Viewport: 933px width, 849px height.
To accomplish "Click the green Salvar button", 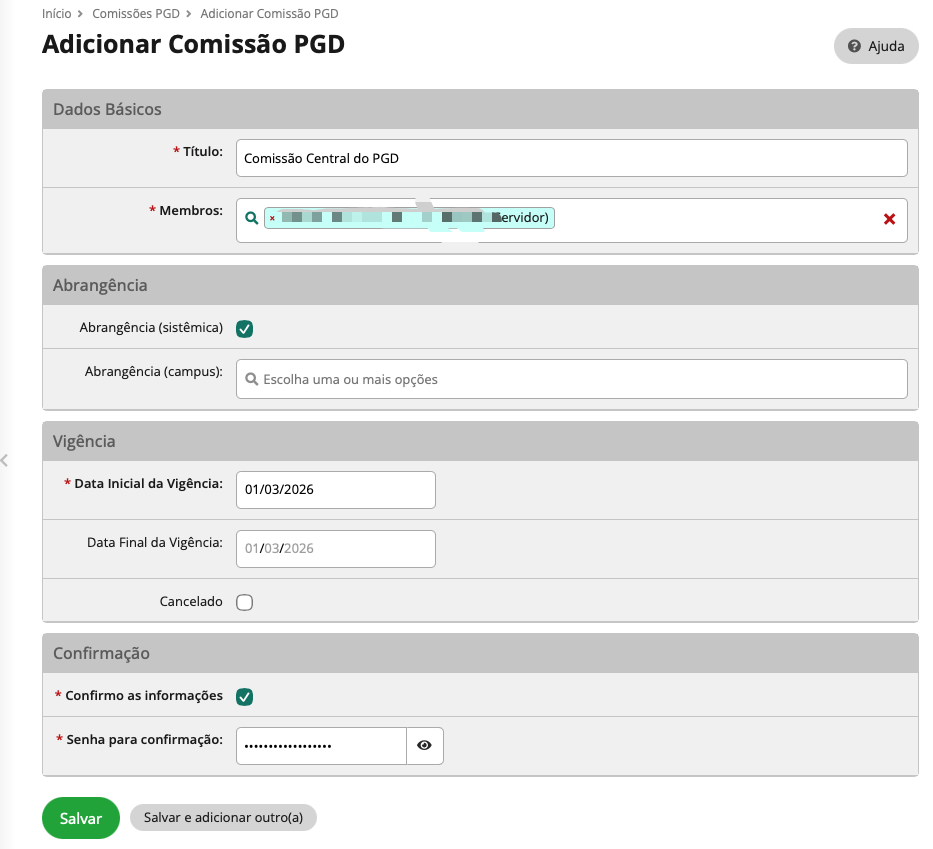I will 81,818.
